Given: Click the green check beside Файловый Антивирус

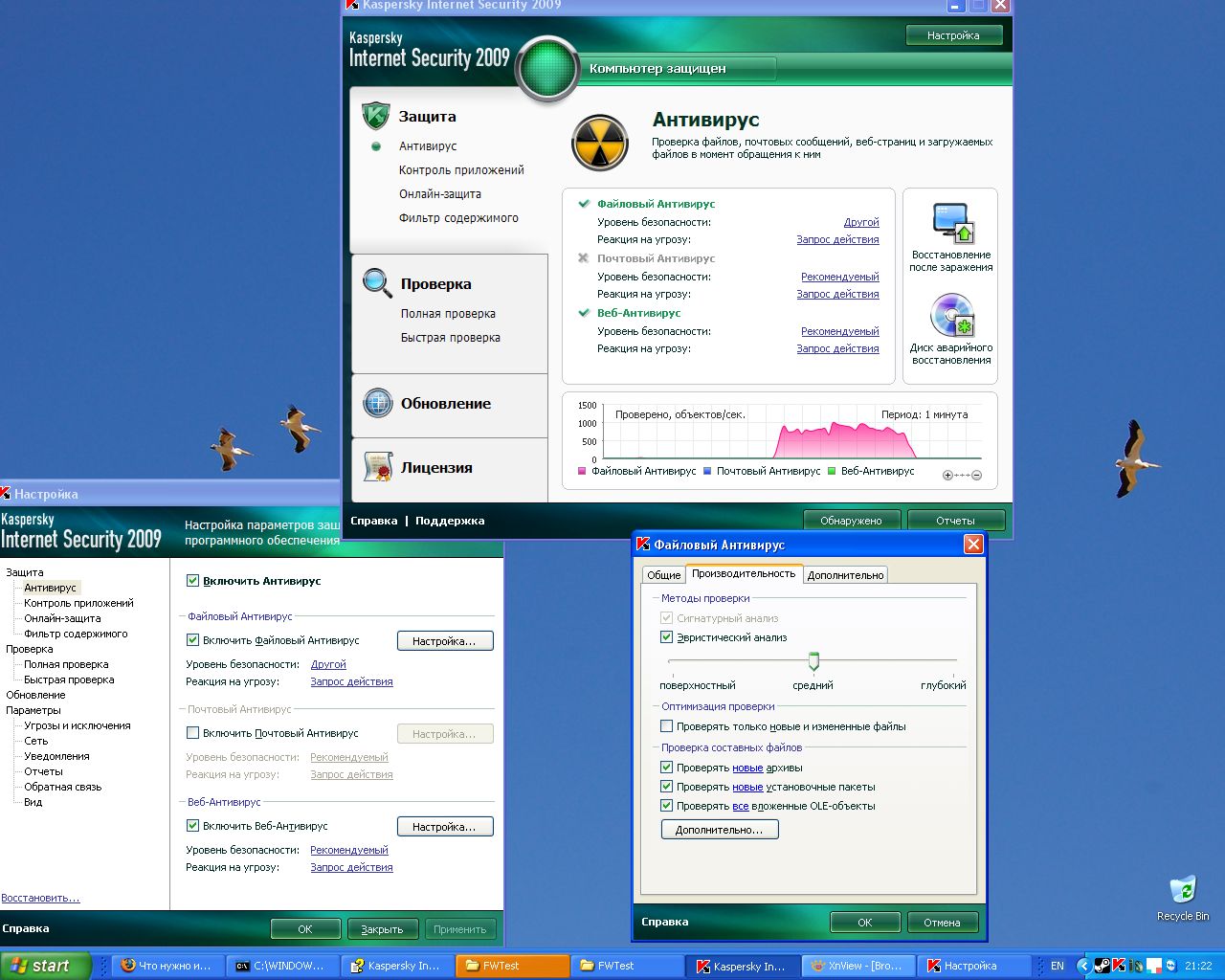Looking at the screenshot, I should (x=584, y=204).
